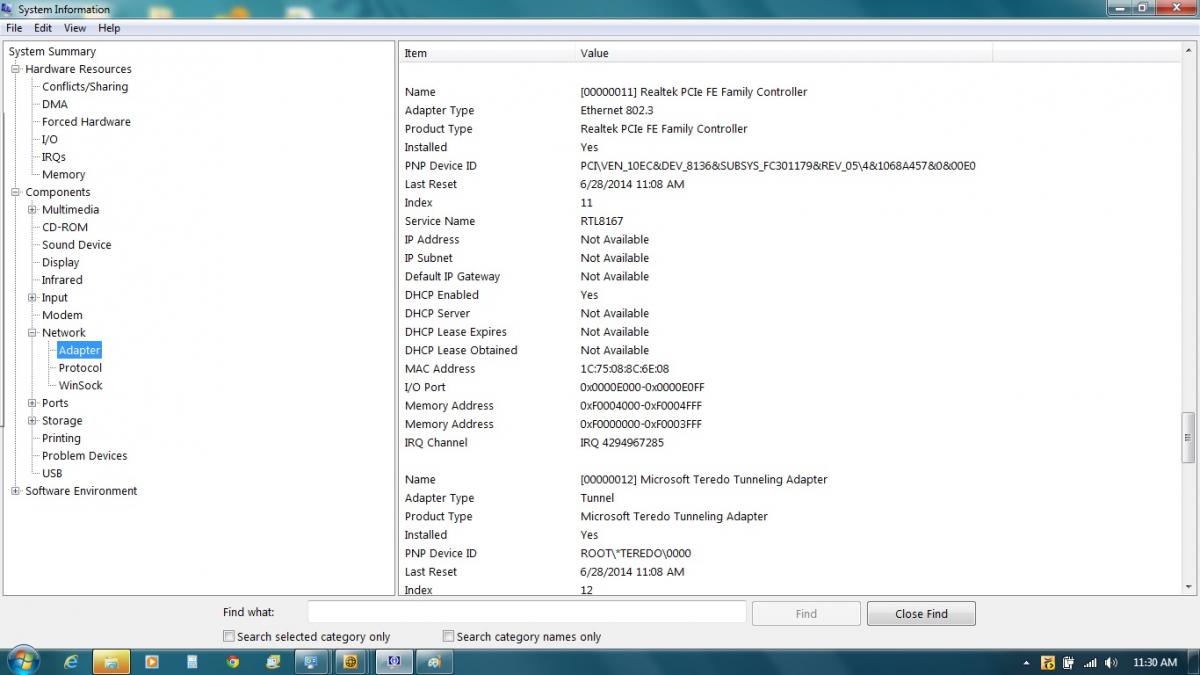Screen dimensions: 1200x675
Task: Collapse the Components tree node
Action: (x=16, y=192)
